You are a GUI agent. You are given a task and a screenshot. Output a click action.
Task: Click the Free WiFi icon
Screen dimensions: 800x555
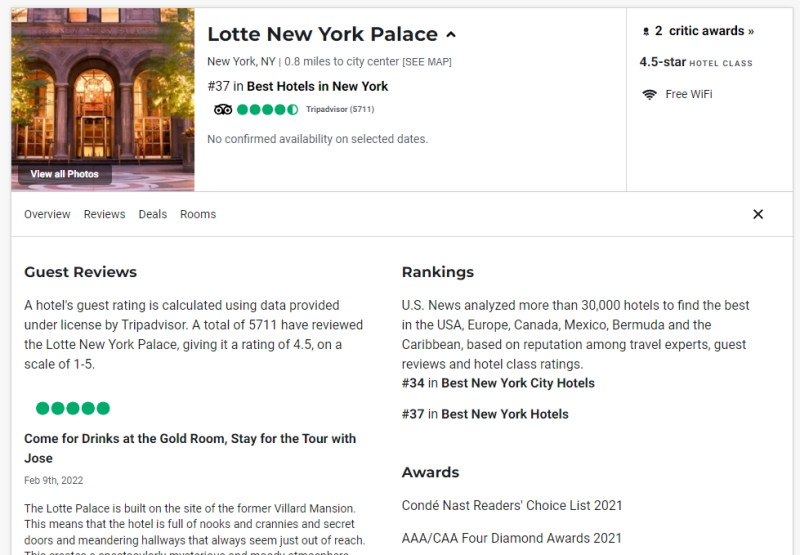[649, 94]
